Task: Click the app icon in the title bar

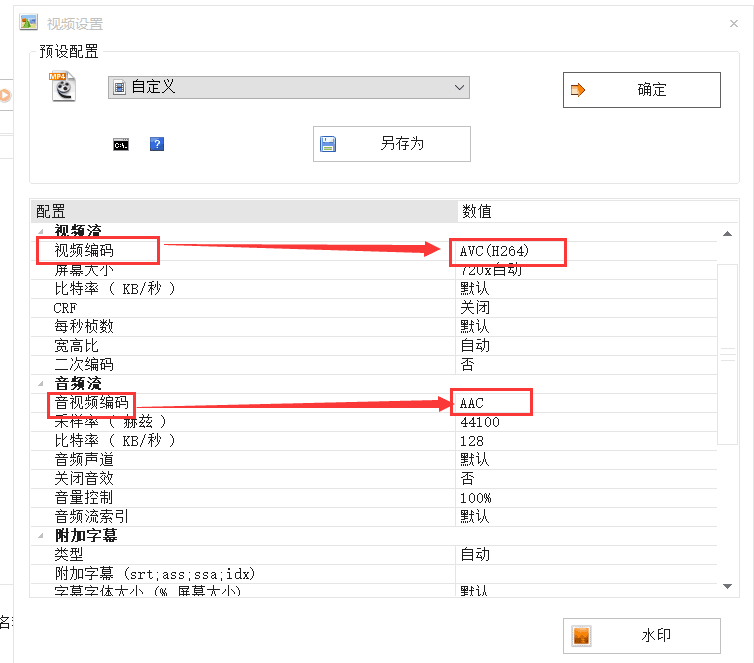Action: click(29, 23)
